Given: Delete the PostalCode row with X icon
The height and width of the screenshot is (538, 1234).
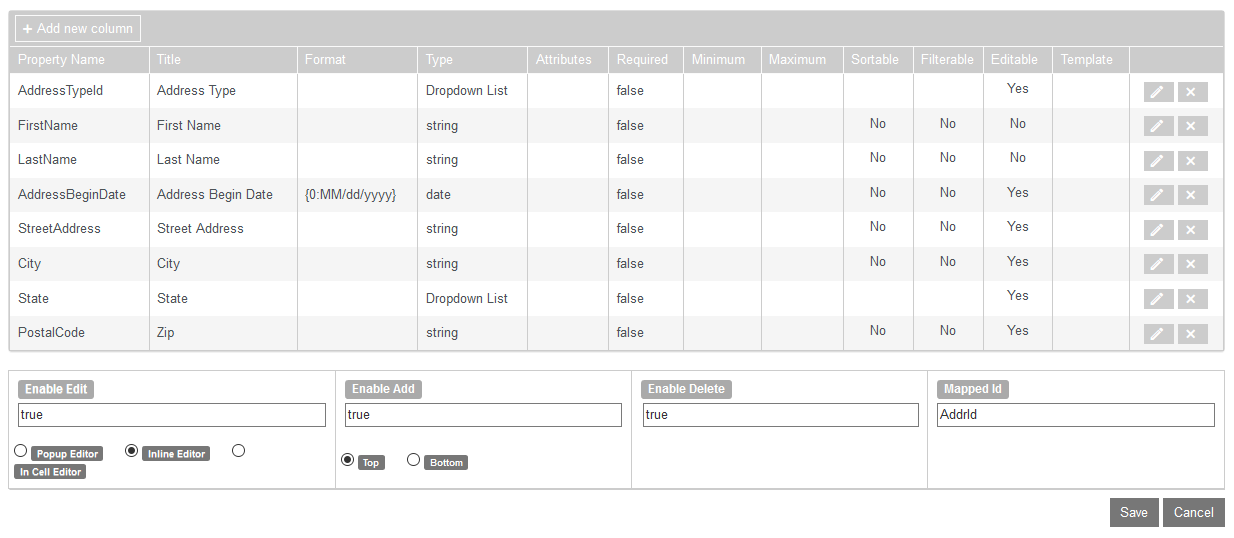Looking at the screenshot, I should click(x=1192, y=334).
